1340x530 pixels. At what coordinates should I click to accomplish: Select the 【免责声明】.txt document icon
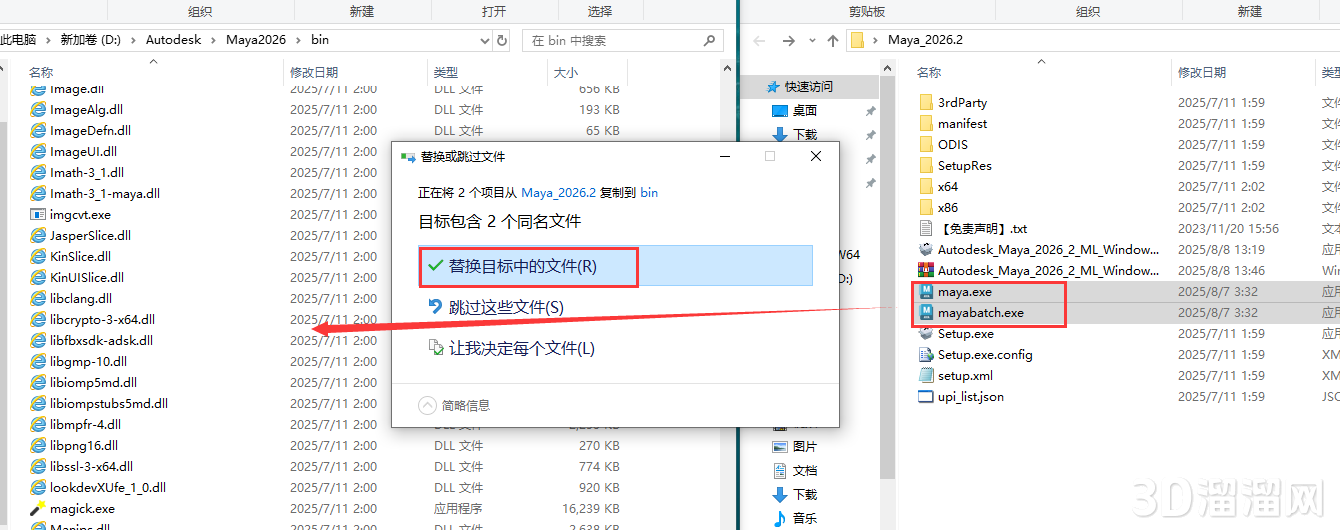pyautogui.click(x=926, y=229)
